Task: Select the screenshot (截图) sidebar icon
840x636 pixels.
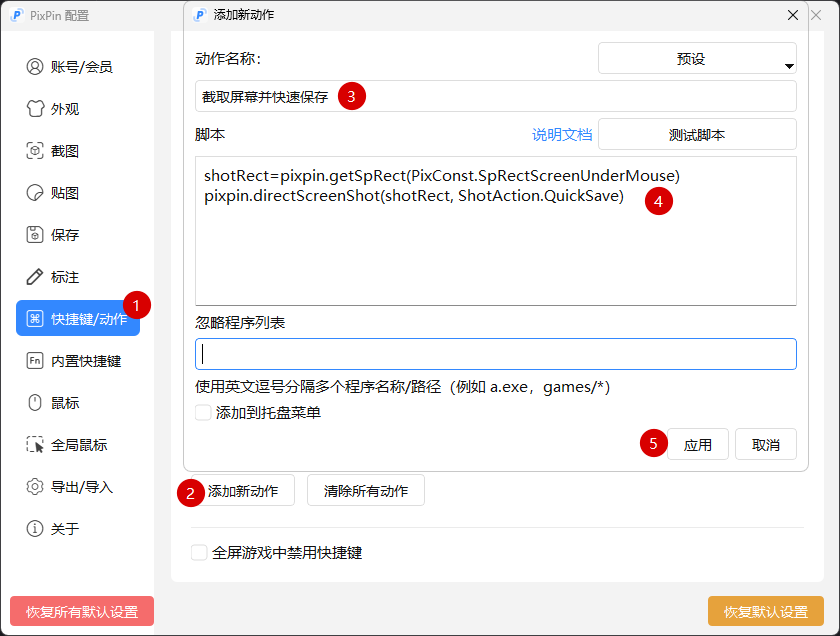Action: 35,151
